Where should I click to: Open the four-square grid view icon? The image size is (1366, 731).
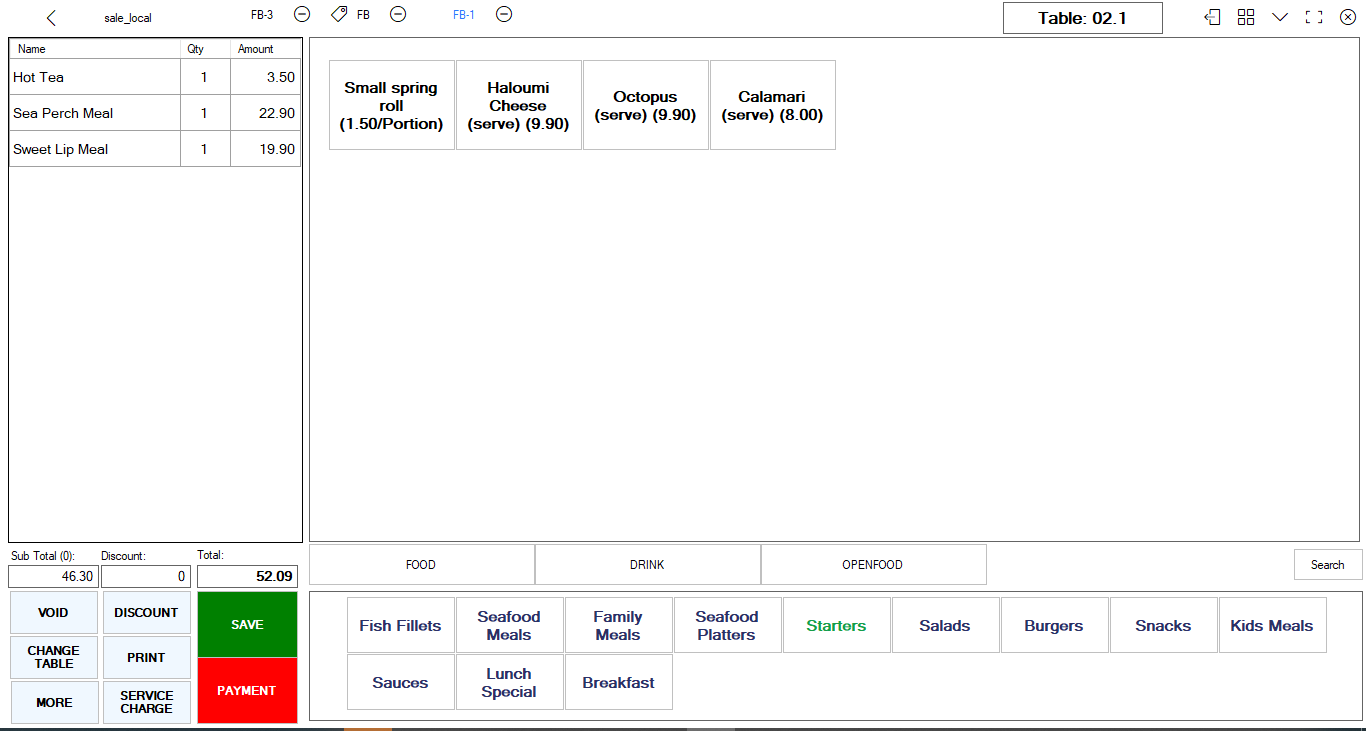1246,17
